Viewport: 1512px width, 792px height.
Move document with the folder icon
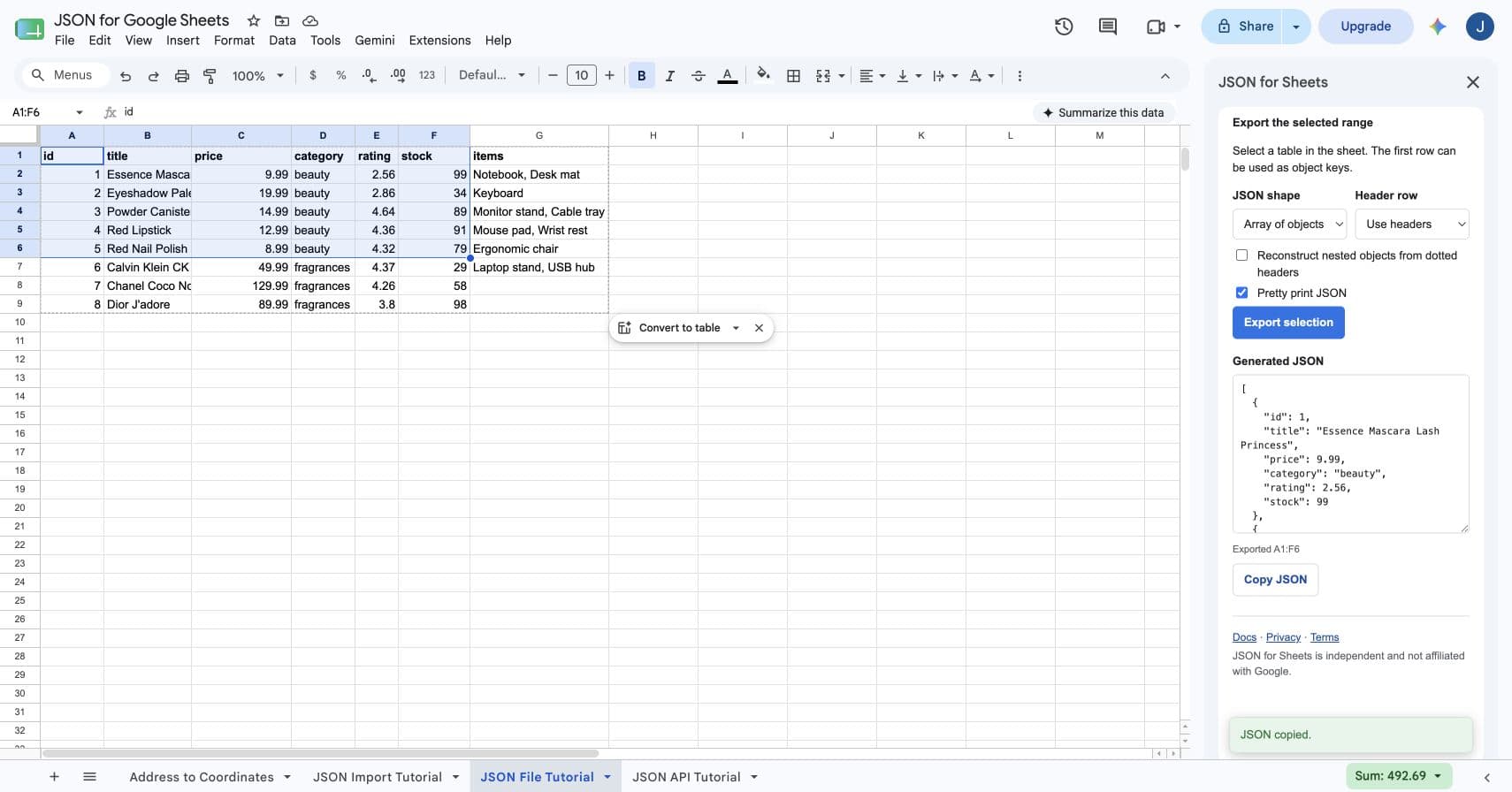click(282, 20)
